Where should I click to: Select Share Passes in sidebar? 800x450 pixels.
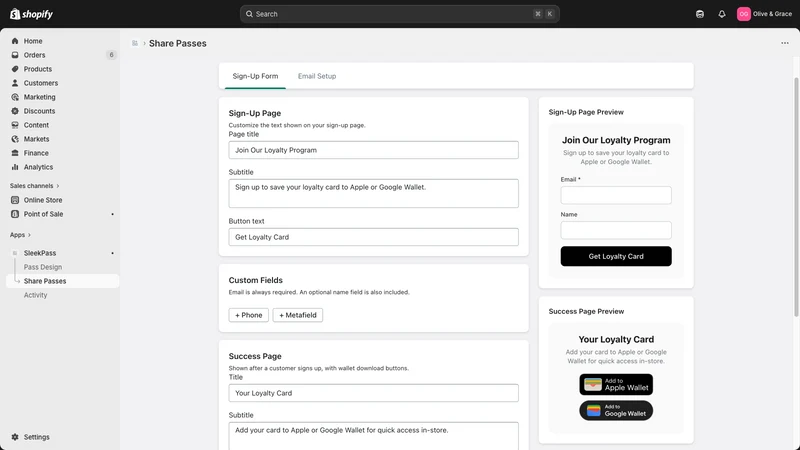click(x=63, y=281)
